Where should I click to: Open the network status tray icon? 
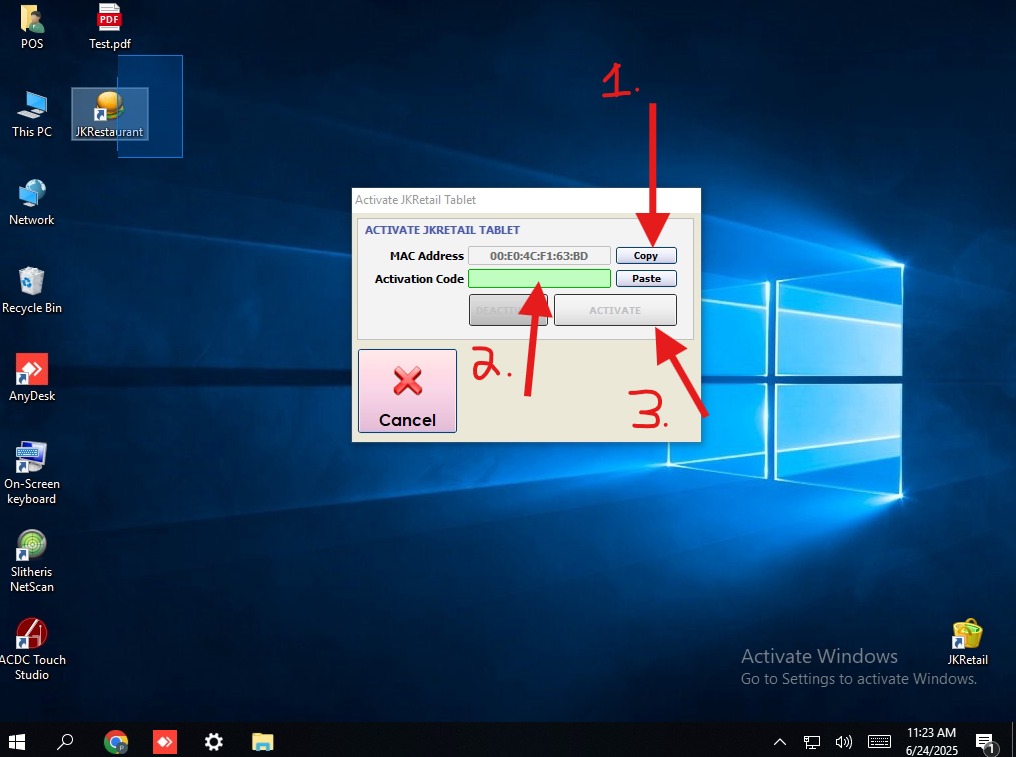(812, 741)
